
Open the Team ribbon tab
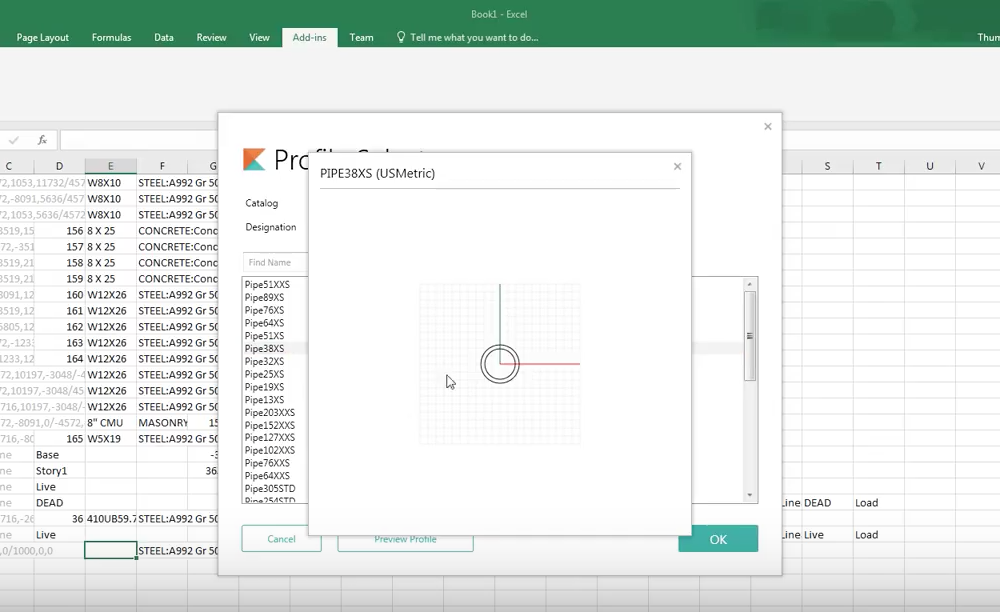click(361, 38)
